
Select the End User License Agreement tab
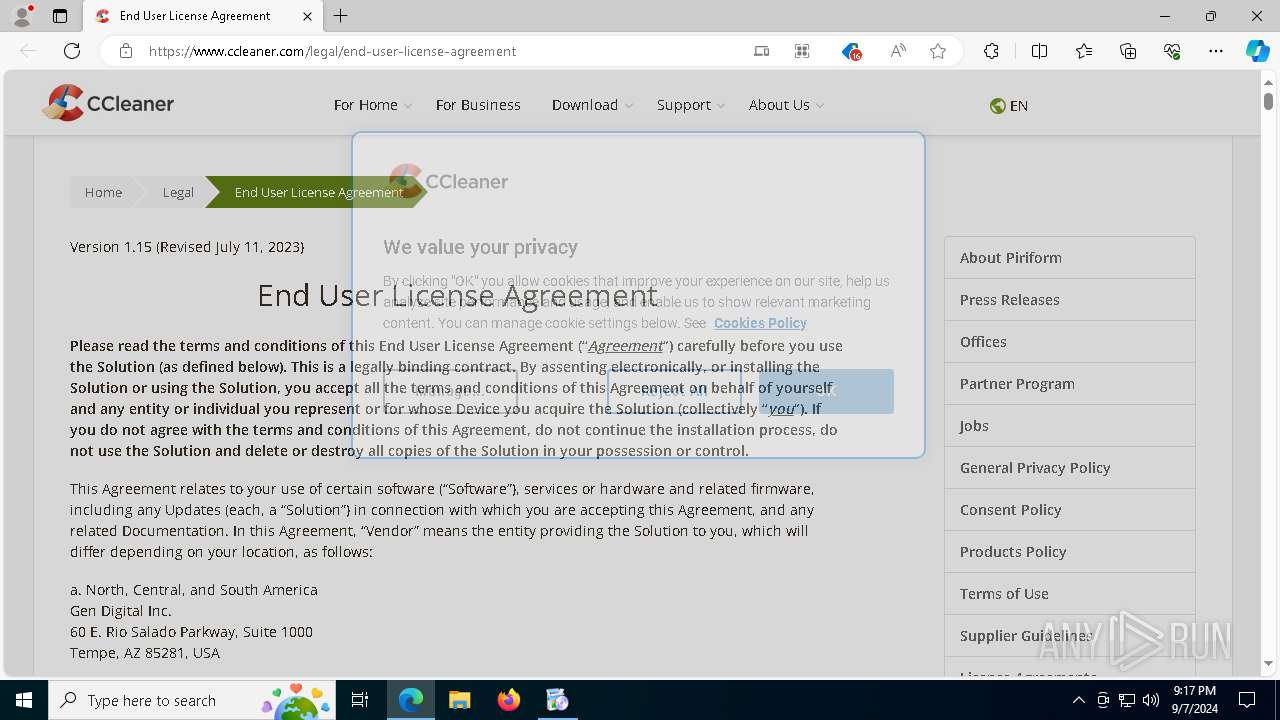(203, 16)
